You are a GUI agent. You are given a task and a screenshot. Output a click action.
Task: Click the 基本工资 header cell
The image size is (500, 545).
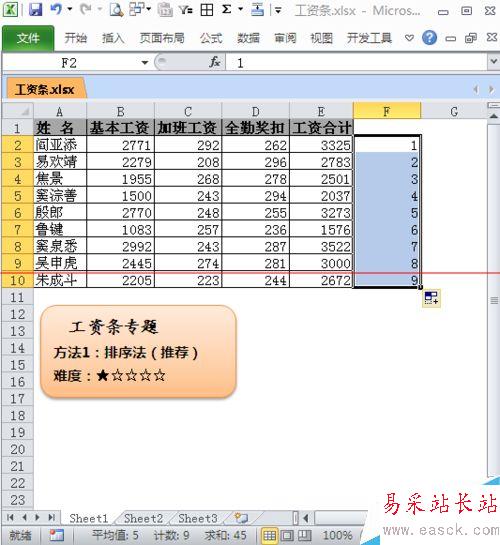pyautogui.click(x=120, y=128)
